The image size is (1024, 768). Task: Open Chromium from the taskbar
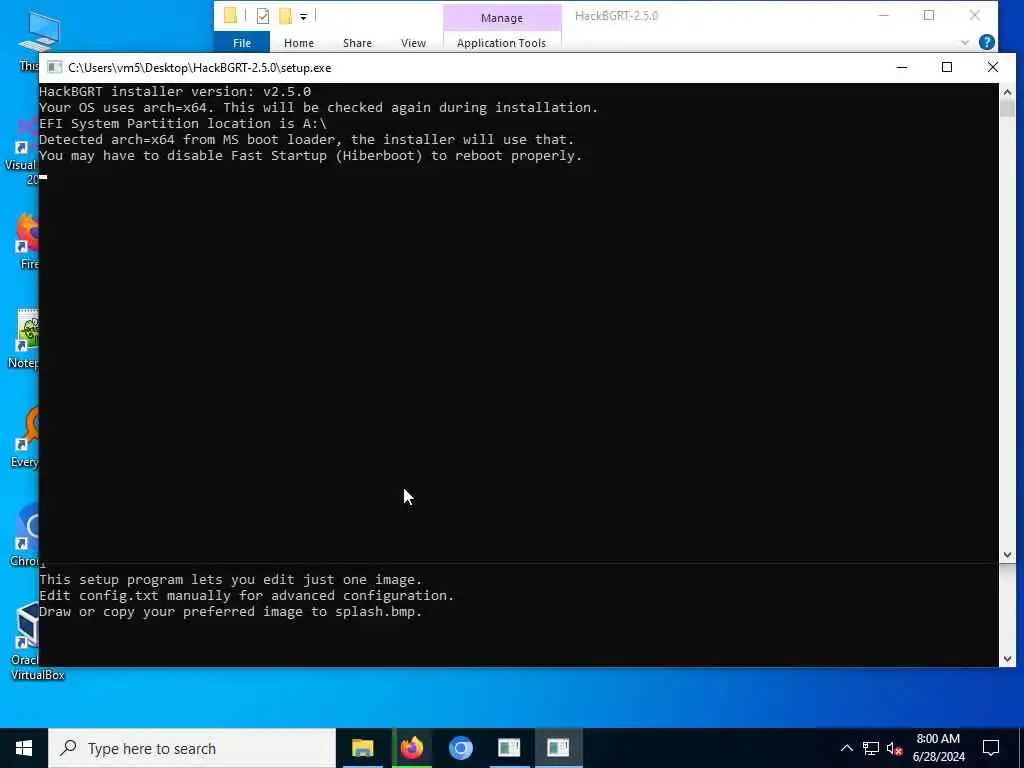(x=460, y=748)
